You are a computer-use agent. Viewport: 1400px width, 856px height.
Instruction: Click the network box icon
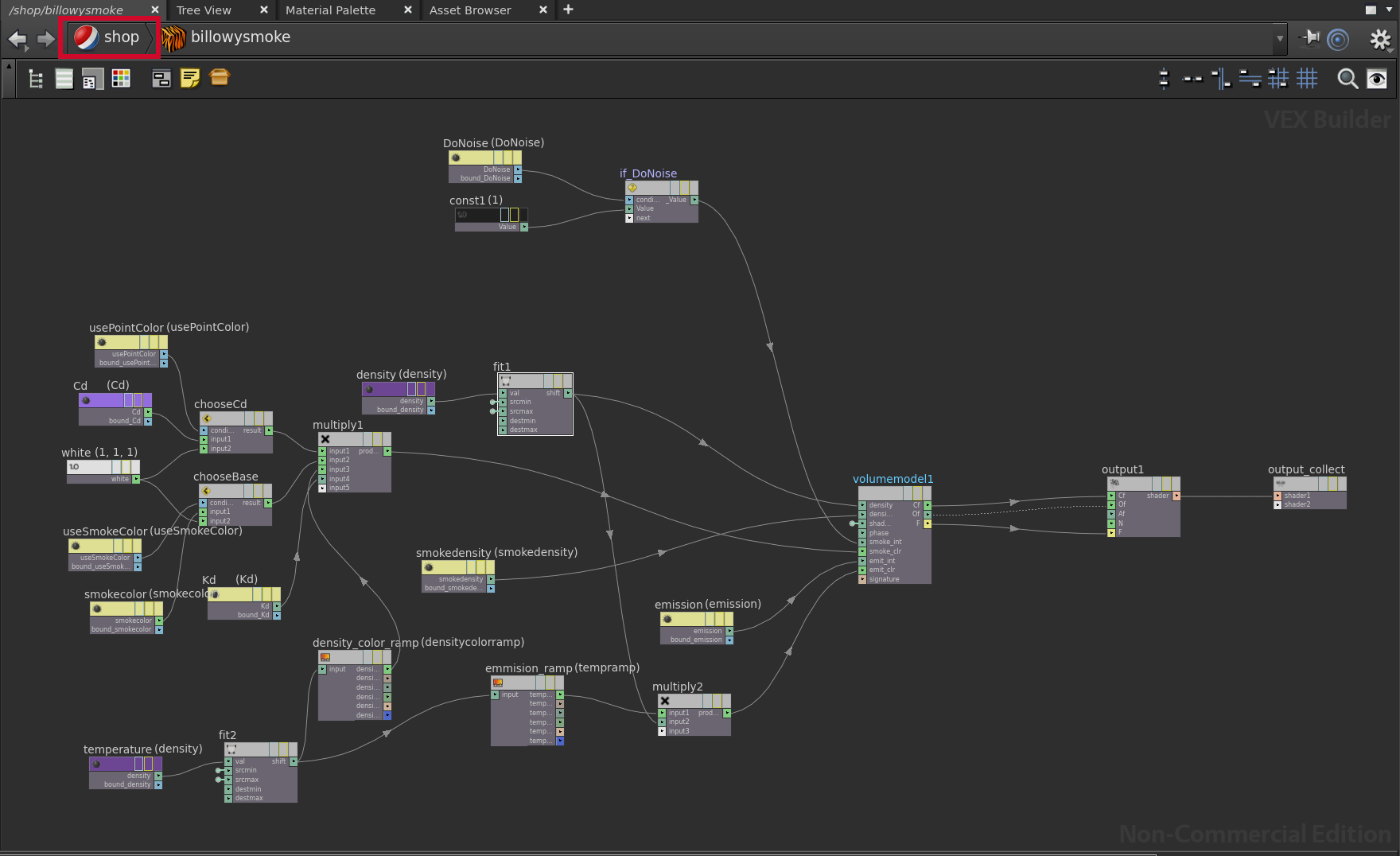[161, 78]
